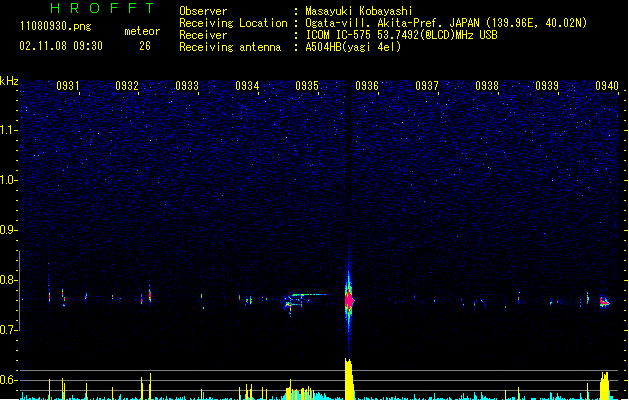Click the Receiving Location label

(233, 23)
